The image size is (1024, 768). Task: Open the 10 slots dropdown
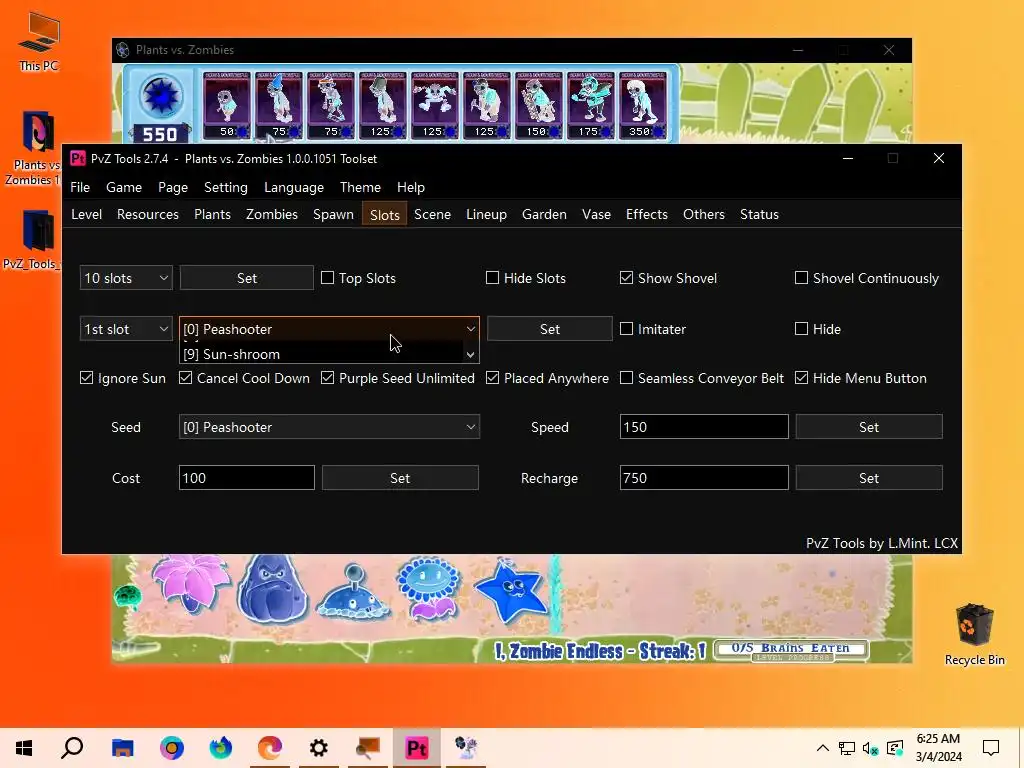(126, 278)
